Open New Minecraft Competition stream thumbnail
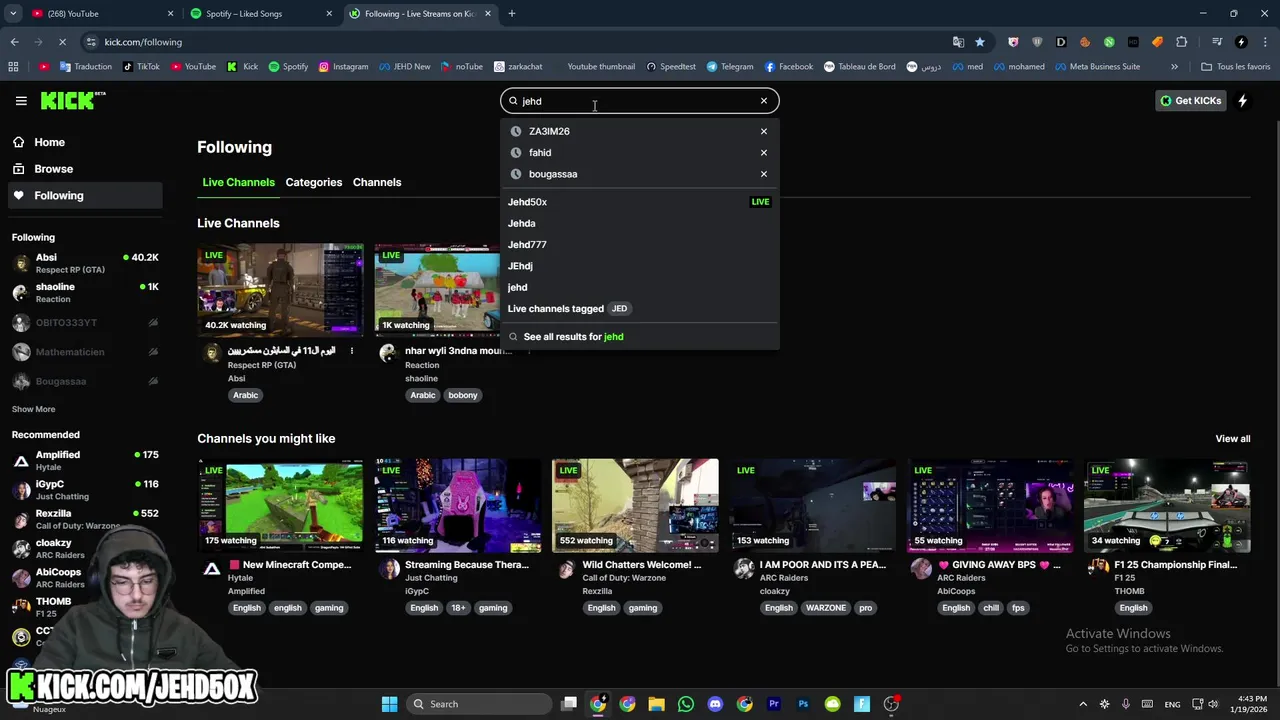The height and width of the screenshot is (720, 1280). pyautogui.click(x=281, y=505)
